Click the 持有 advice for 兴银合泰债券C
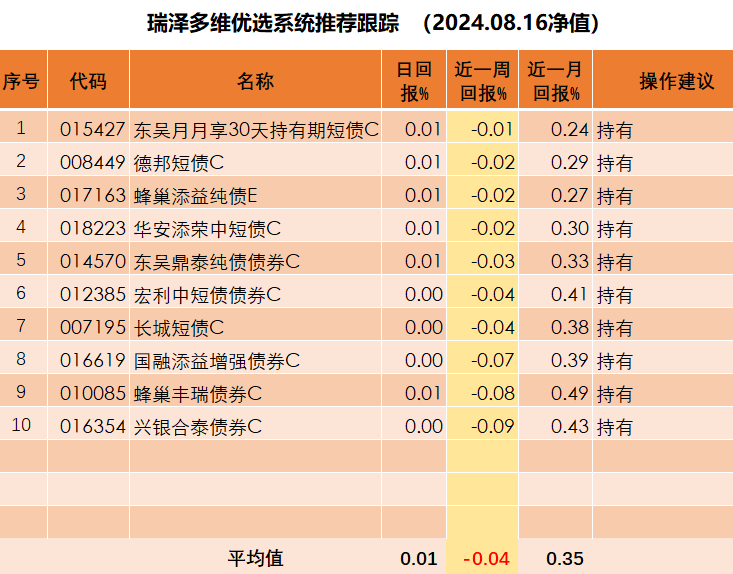 (615, 427)
